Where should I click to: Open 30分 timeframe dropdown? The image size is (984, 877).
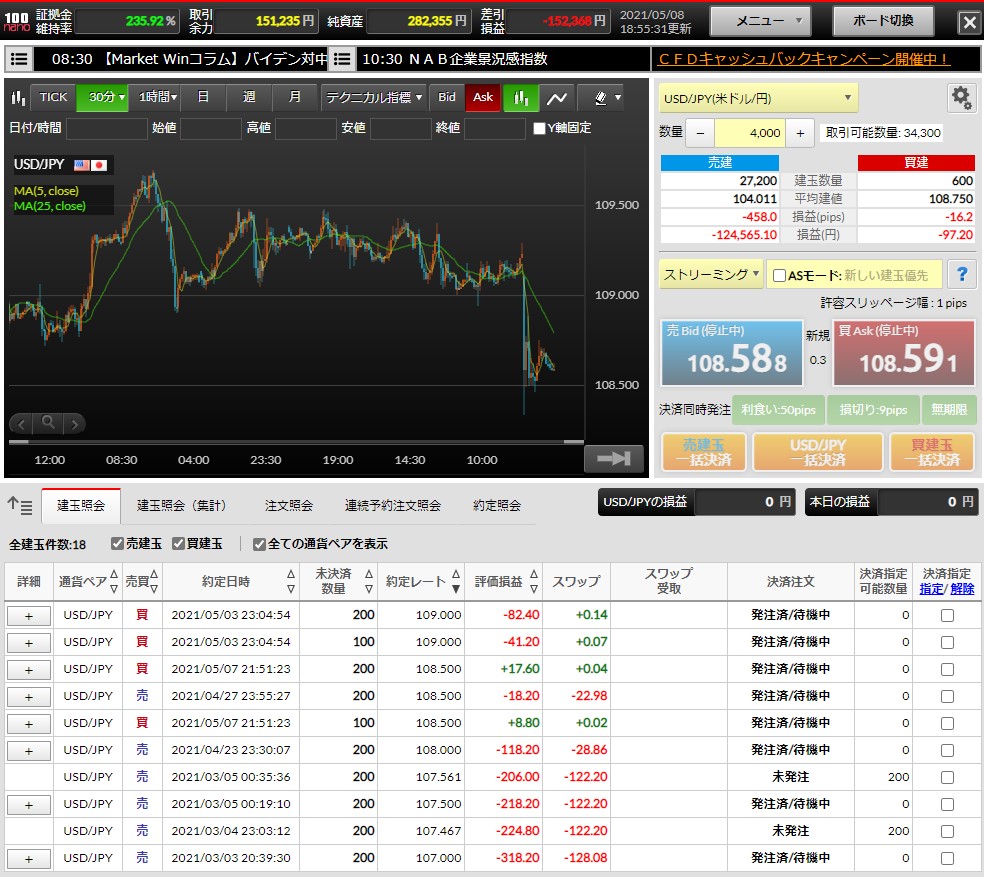(x=102, y=97)
